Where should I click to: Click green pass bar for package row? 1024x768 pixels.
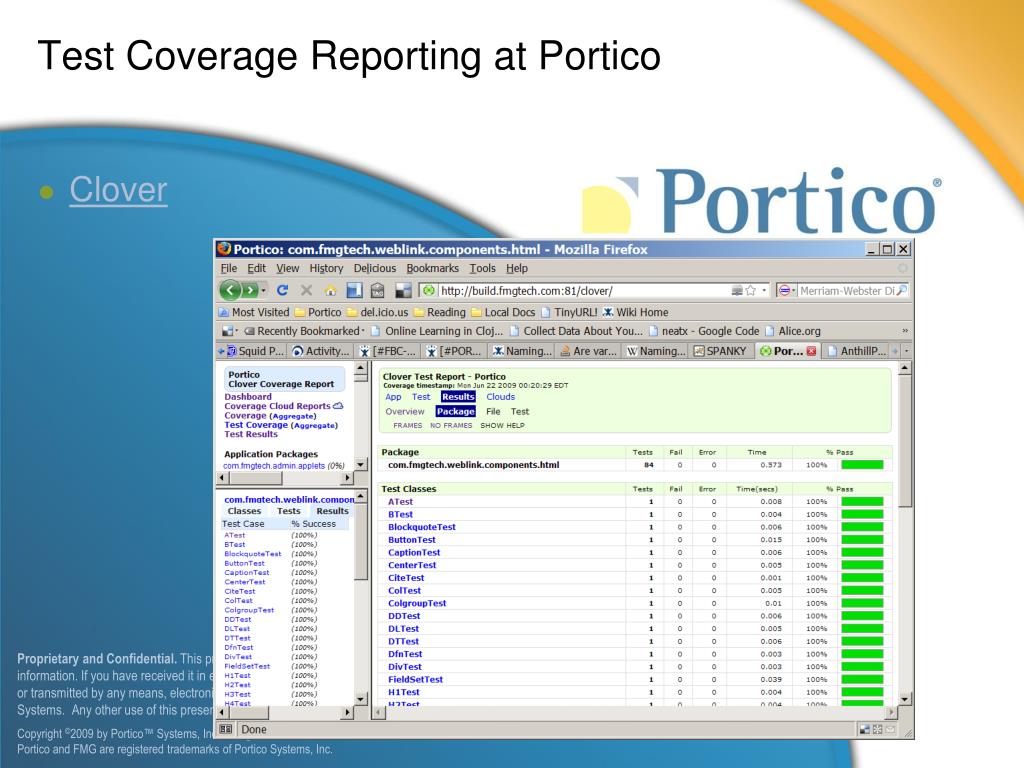[x=862, y=465]
